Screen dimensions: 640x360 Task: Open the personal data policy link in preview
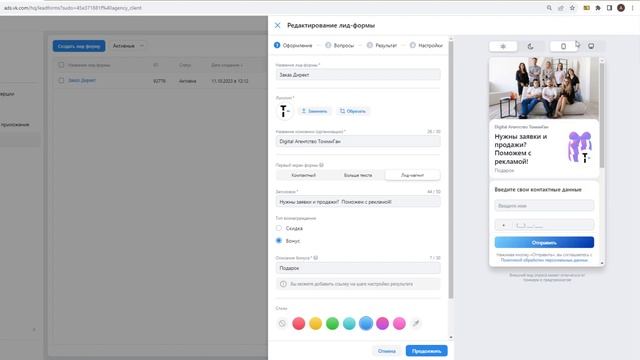point(544,260)
